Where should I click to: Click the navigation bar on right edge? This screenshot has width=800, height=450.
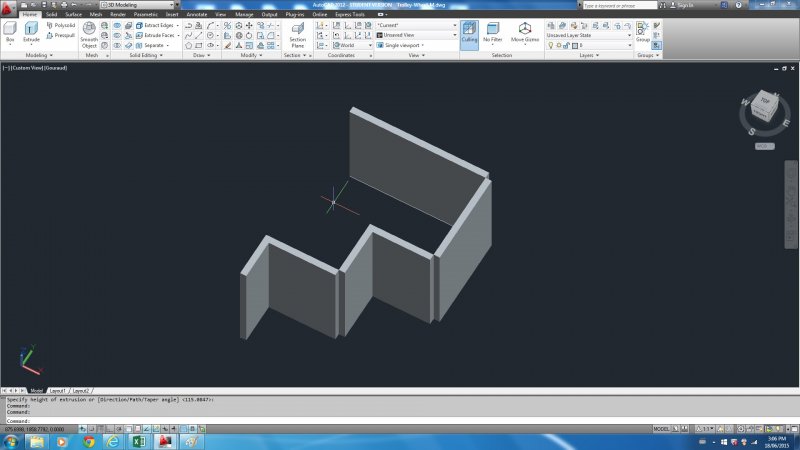tap(791, 205)
